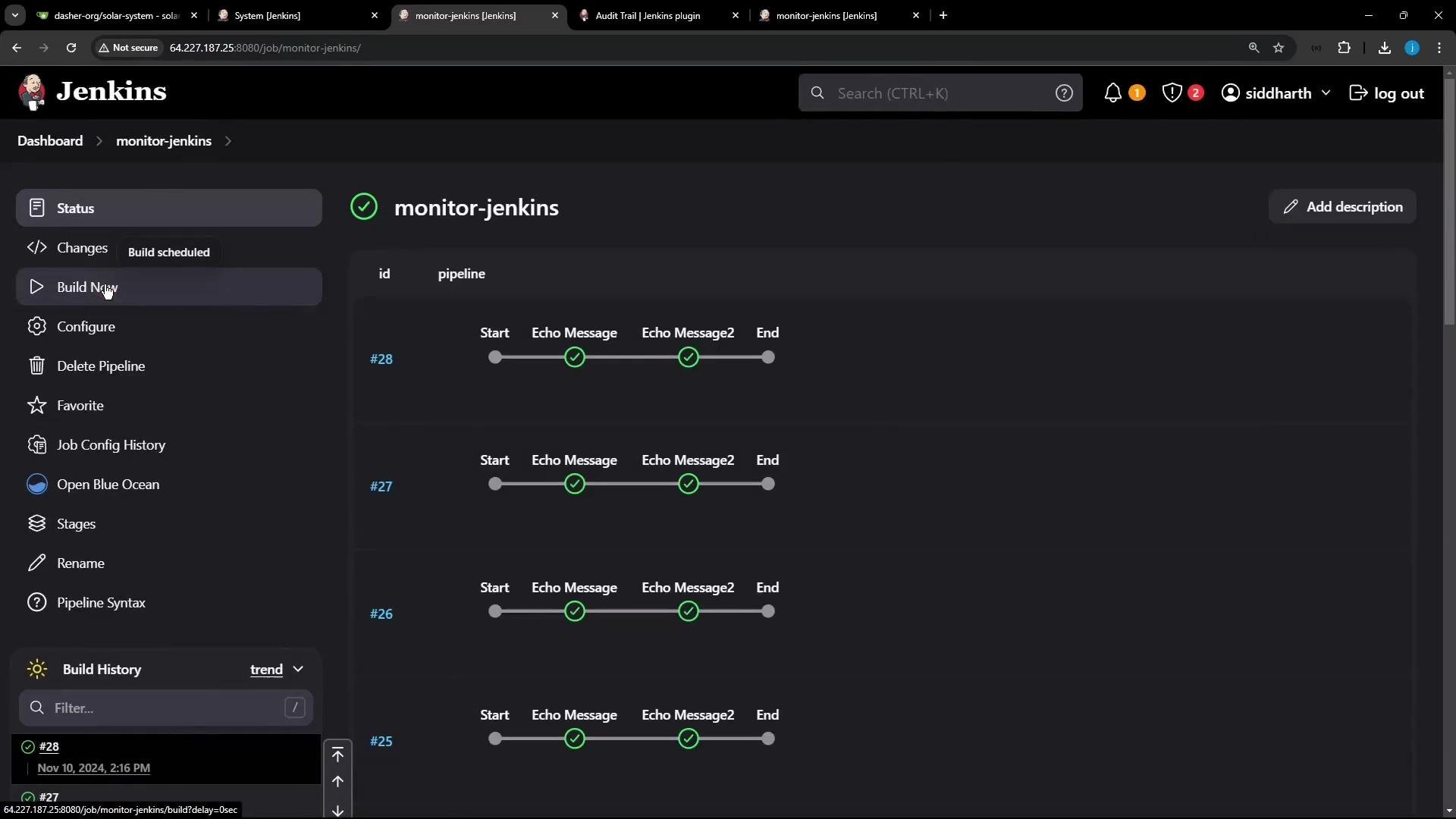Switch to the dasher-org/solar-system tab
Viewport: 1456px width, 819px height.
pyautogui.click(x=118, y=15)
